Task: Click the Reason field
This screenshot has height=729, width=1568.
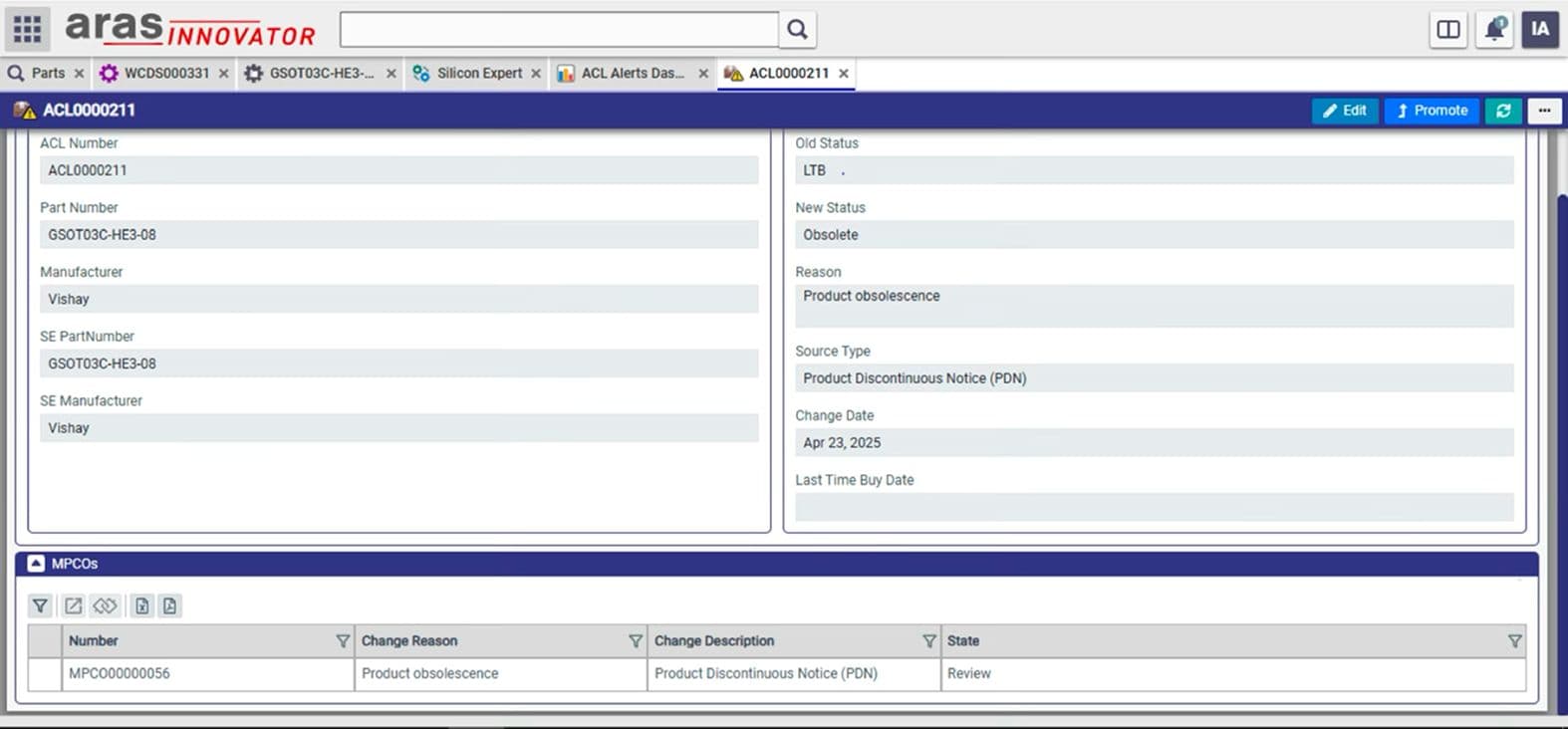Action: (1155, 306)
